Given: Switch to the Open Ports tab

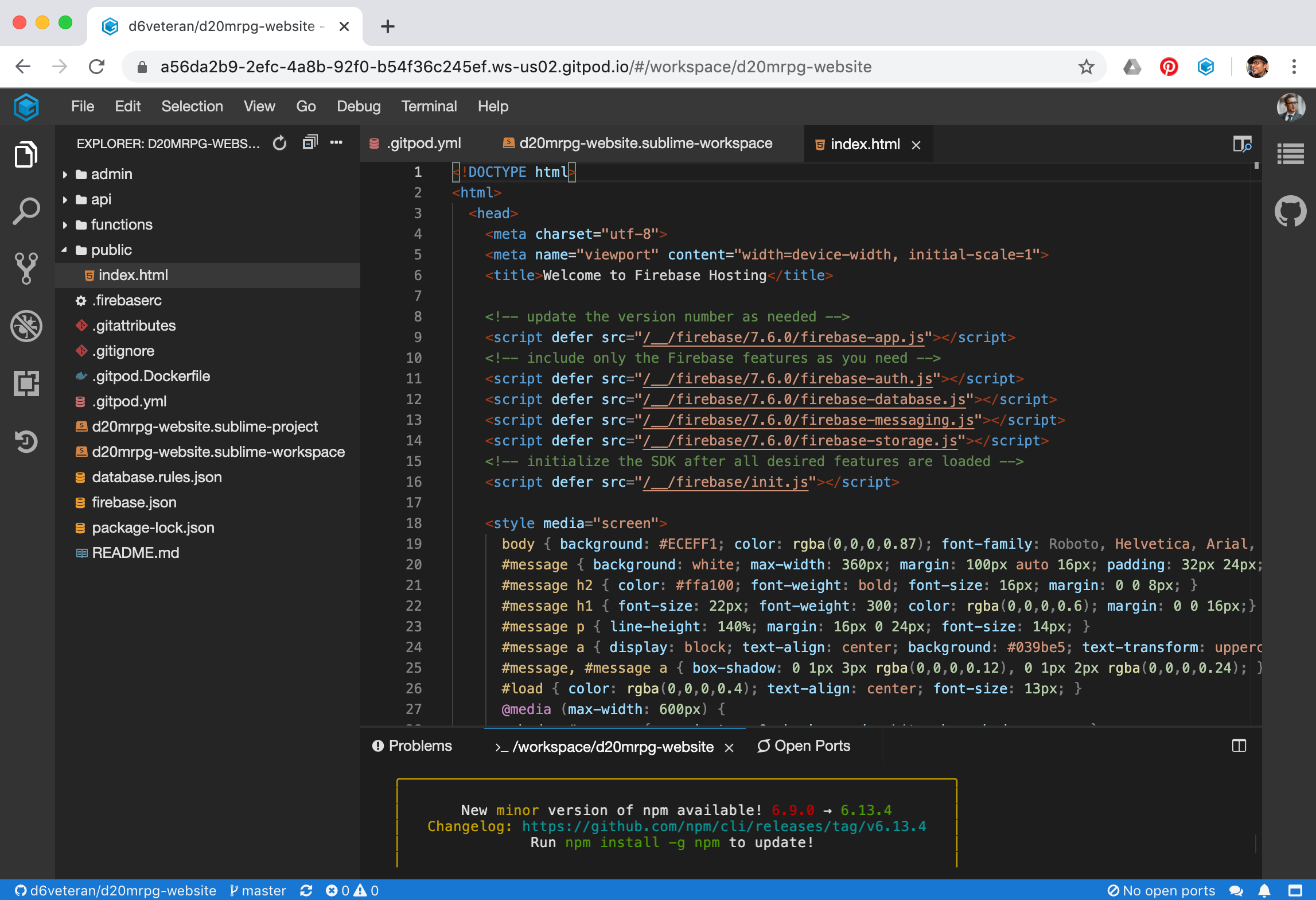Looking at the screenshot, I should 804,746.
